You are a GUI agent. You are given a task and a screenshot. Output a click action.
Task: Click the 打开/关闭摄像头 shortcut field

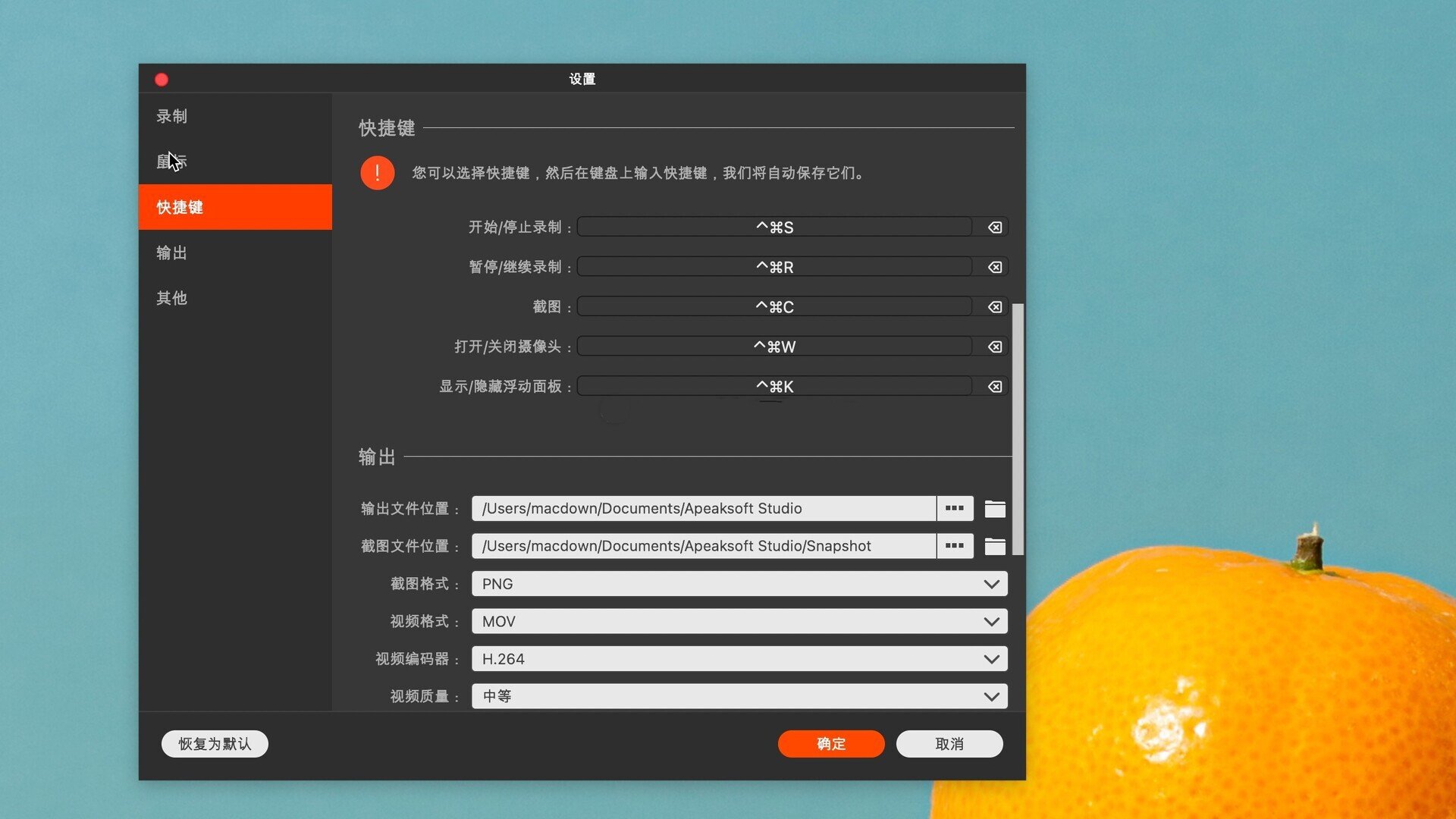[x=774, y=347]
